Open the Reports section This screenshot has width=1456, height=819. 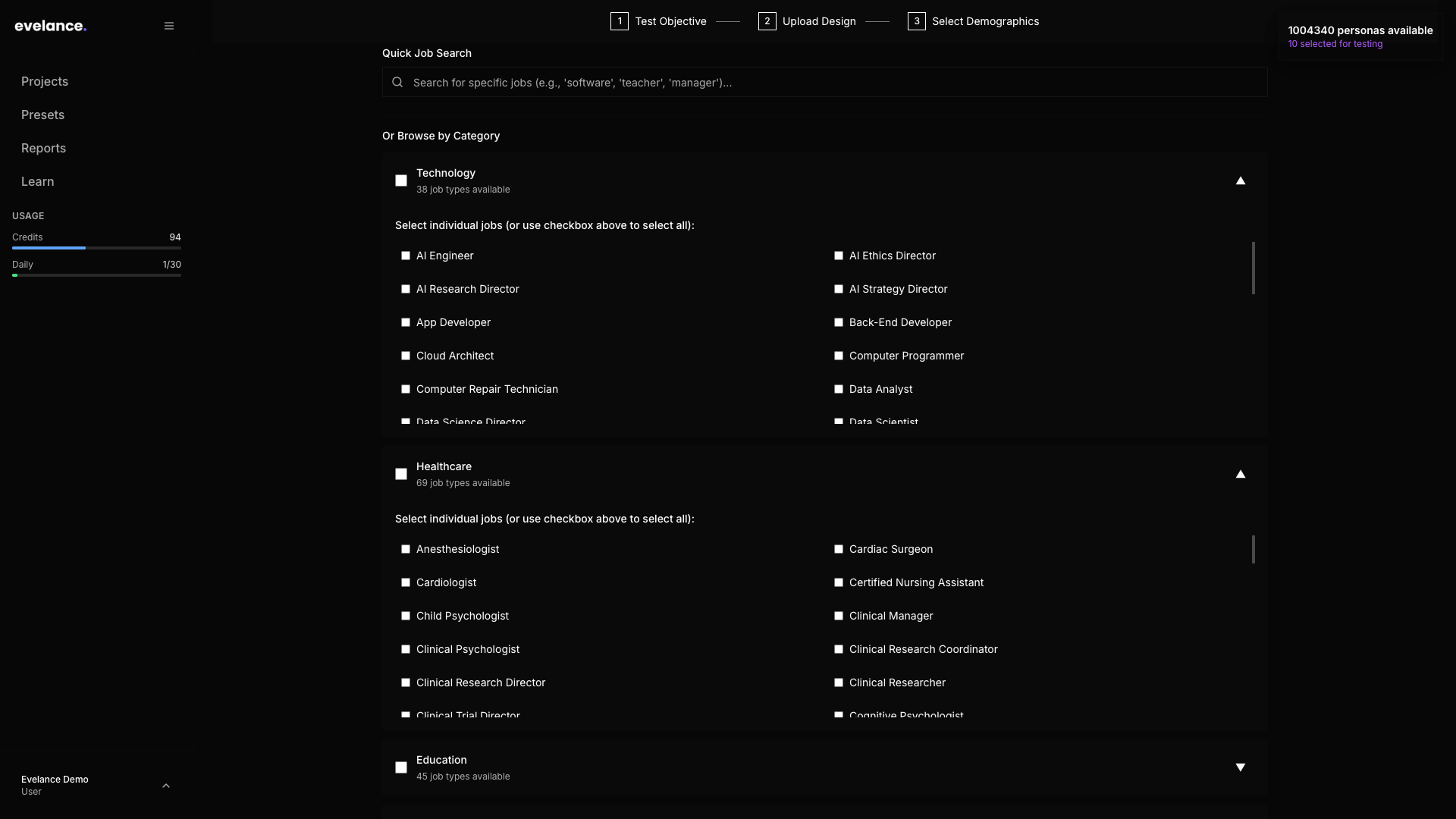(43, 148)
